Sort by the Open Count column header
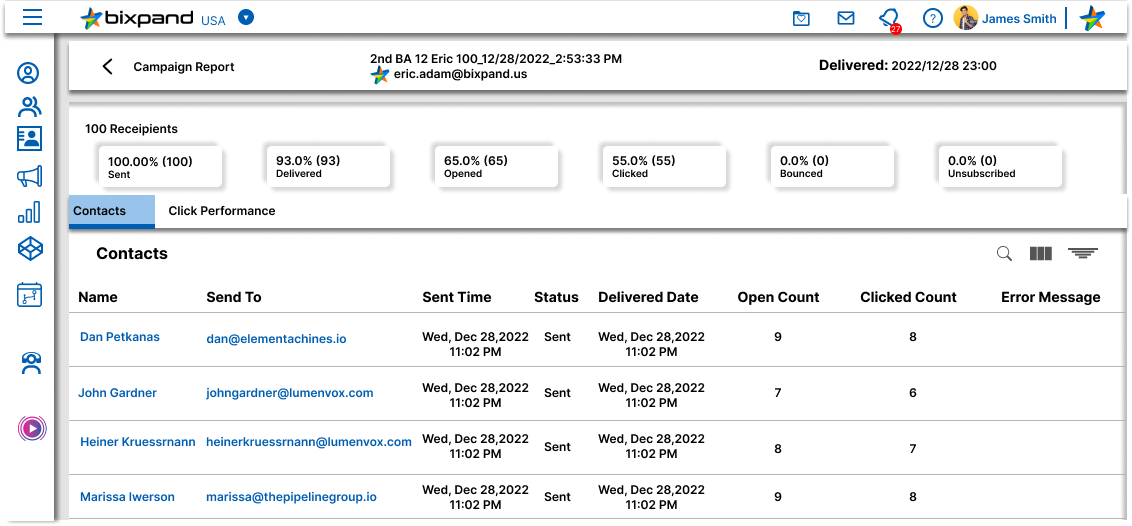 pos(778,297)
